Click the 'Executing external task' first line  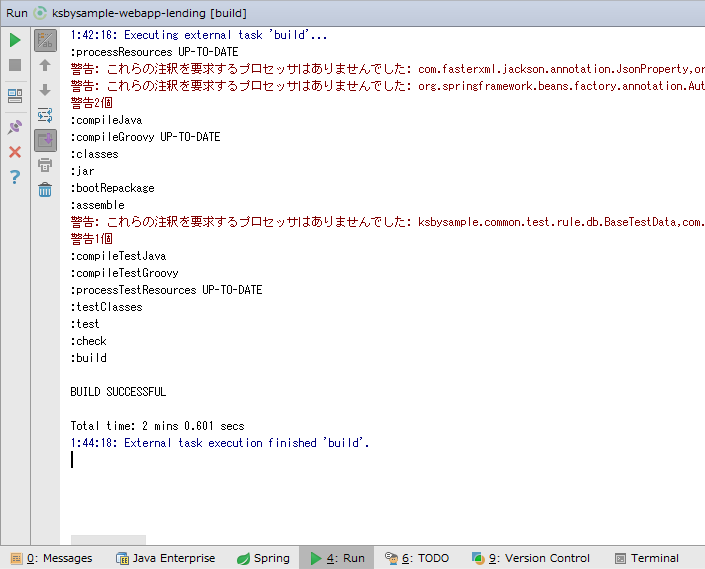tap(199, 35)
